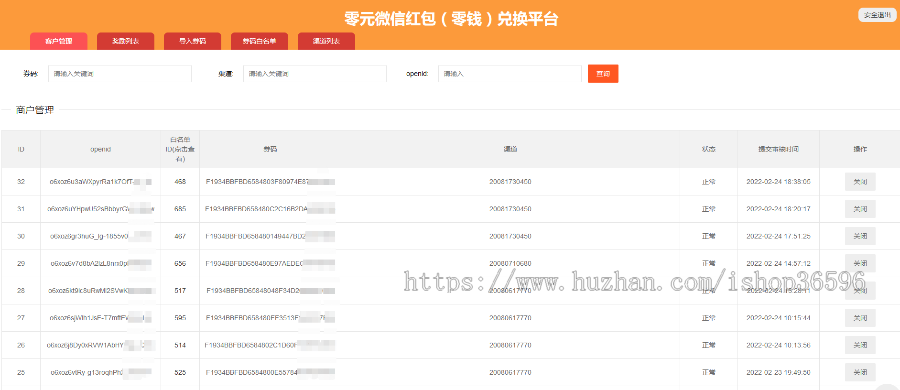Open the list tab right of 商户管理
Viewport: 900px width, 390px height.
(125, 41)
